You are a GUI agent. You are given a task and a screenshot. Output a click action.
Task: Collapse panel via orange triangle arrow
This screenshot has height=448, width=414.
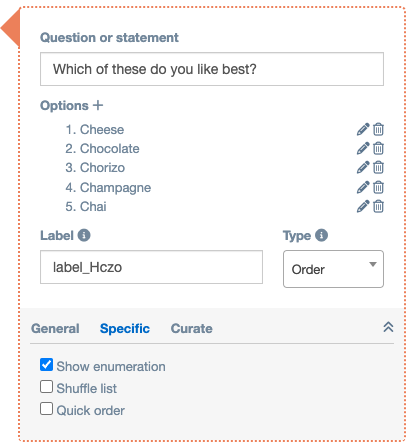tap(11, 28)
